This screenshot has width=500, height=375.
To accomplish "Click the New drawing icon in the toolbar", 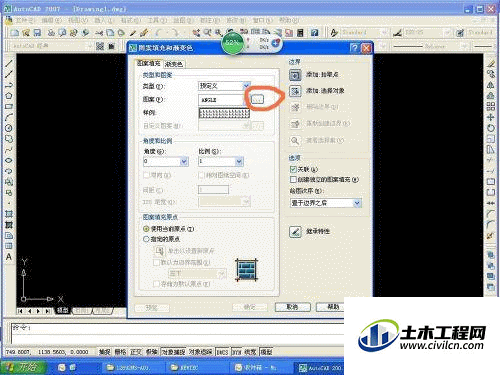I will (x=15, y=33).
